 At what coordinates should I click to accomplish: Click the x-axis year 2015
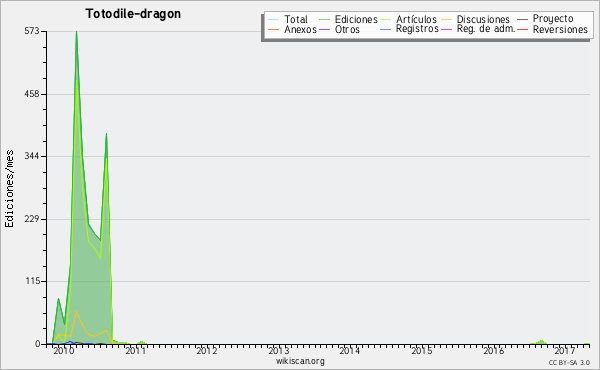pos(422,350)
